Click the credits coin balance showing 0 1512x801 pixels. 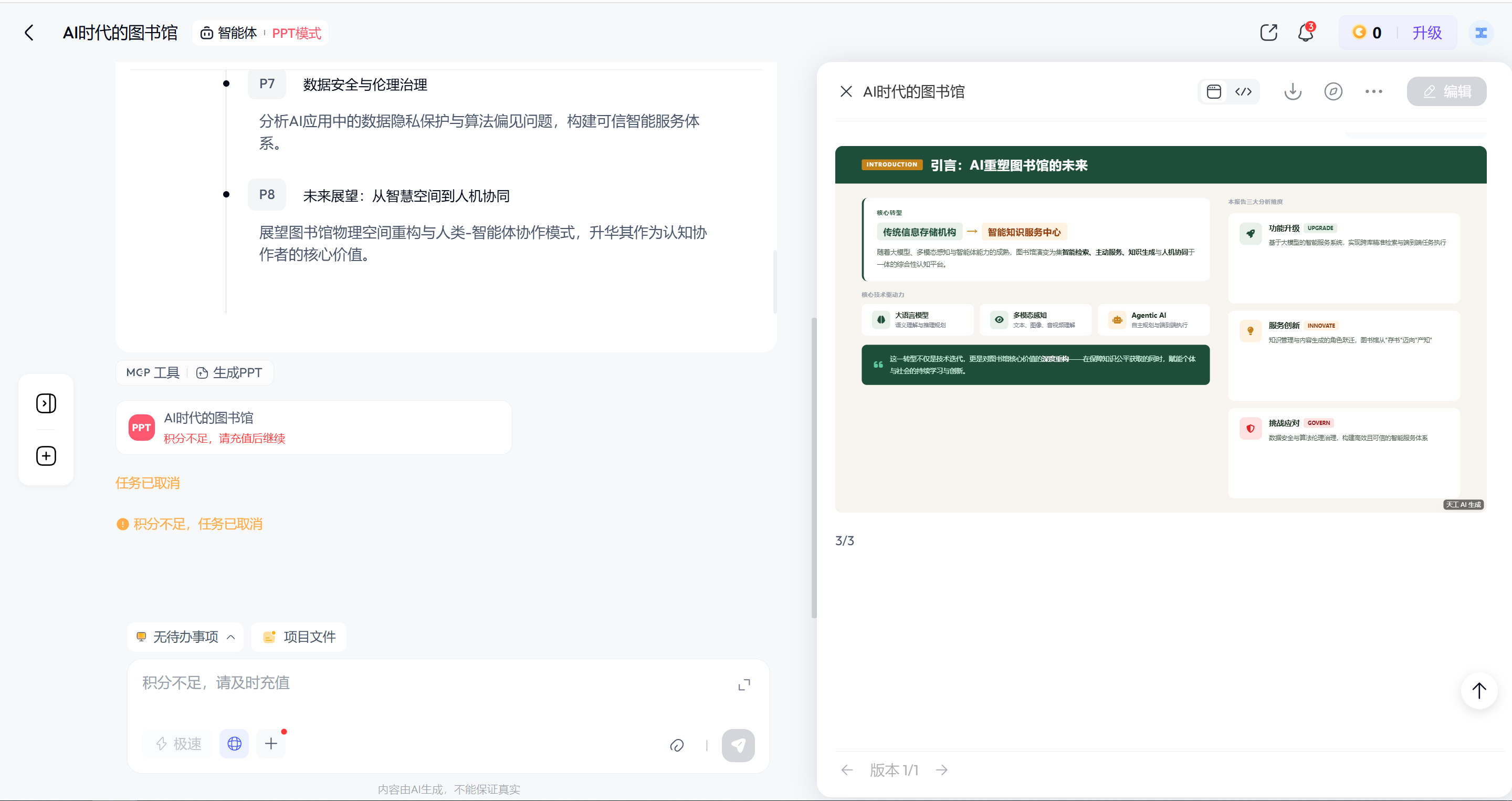1367,32
